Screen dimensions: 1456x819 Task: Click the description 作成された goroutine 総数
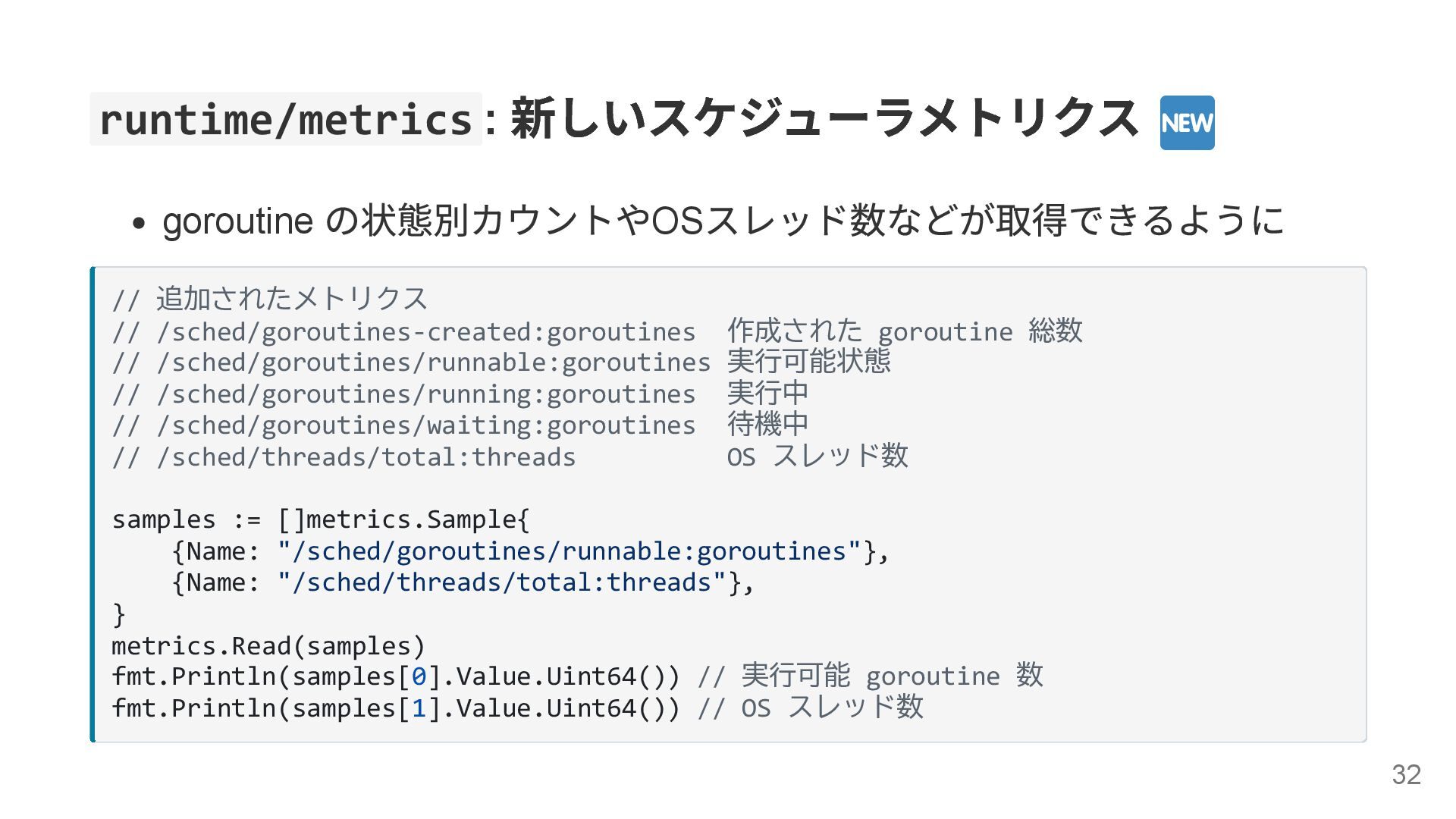pyautogui.click(x=904, y=331)
